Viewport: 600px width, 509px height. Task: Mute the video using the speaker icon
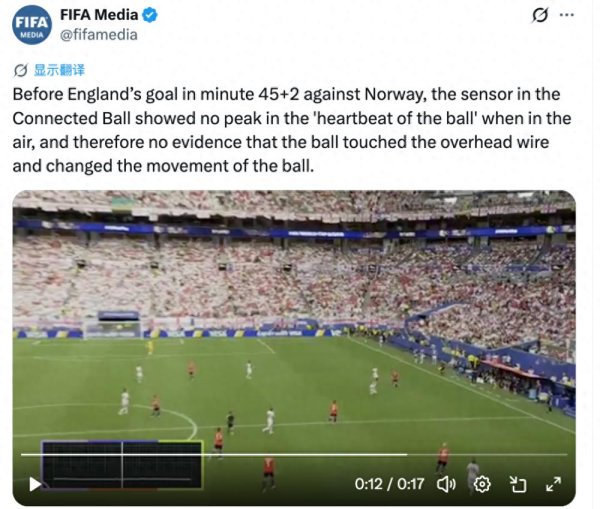(x=446, y=485)
